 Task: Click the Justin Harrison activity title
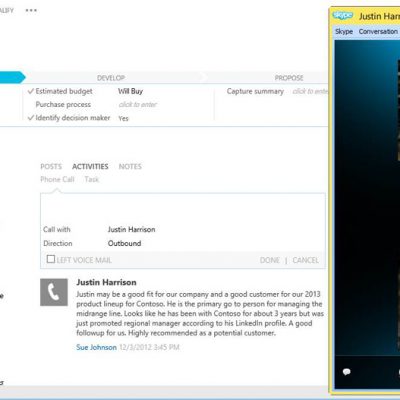pos(106,282)
